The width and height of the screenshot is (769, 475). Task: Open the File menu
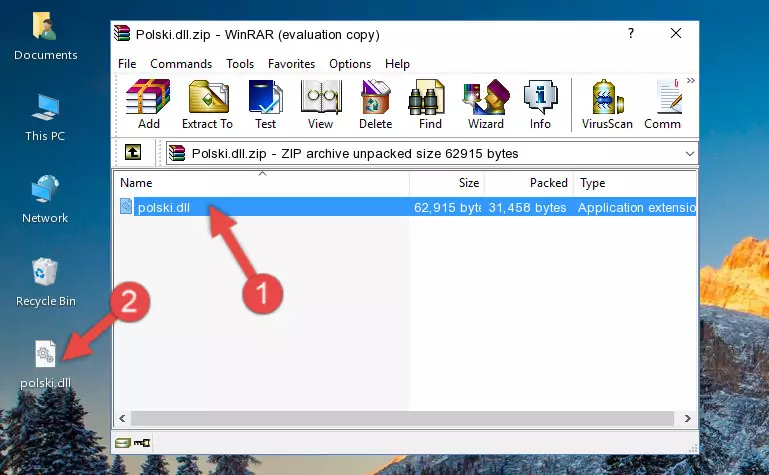pos(127,64)
